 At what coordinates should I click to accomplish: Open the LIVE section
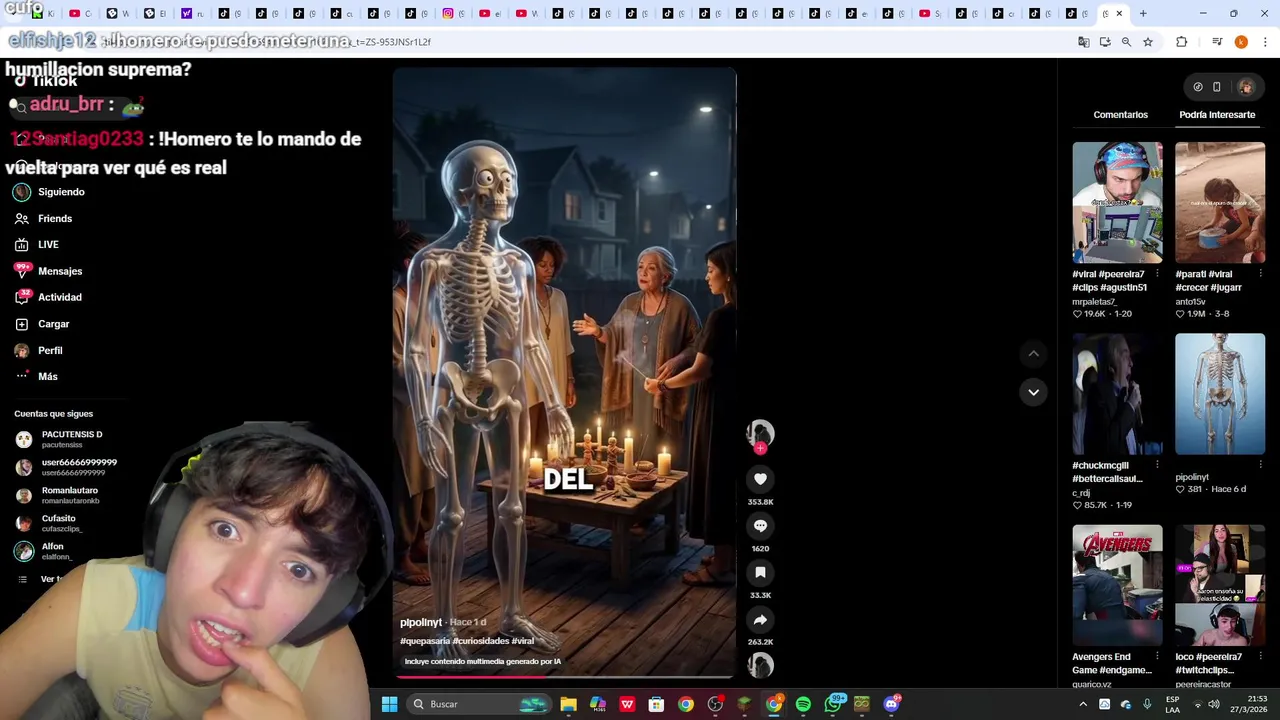click(50, 244)
